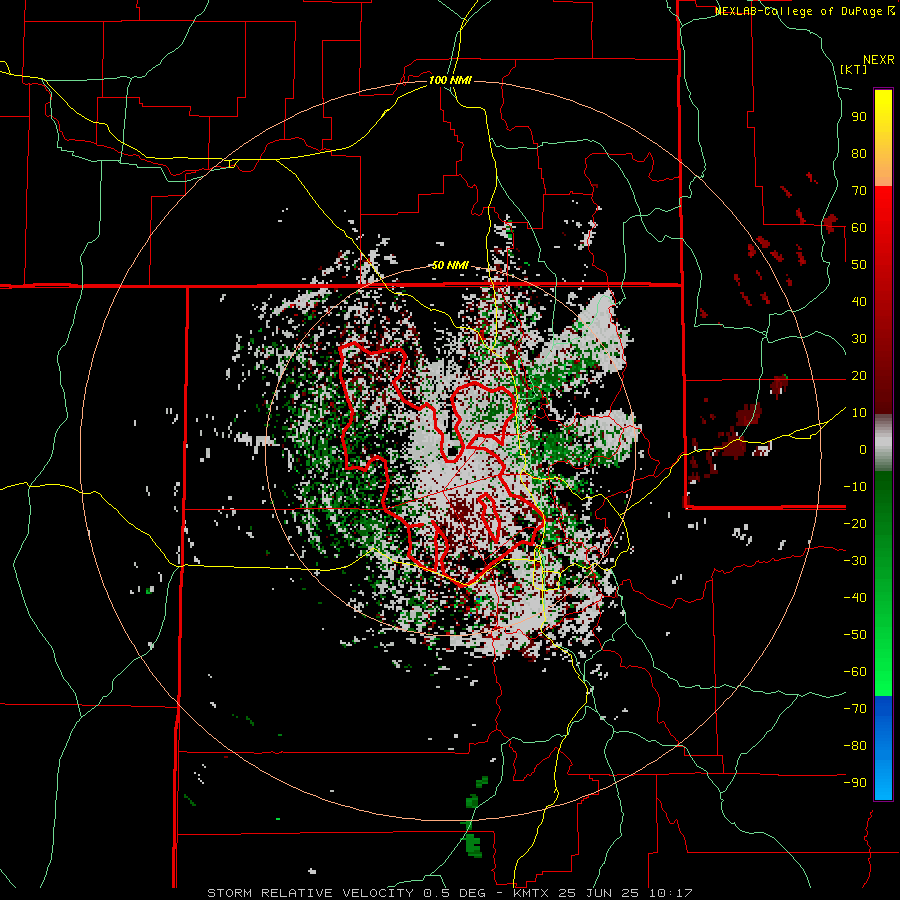Click the 70 value on the velocity scale
The image size is (900, 900).
[x=859, y=191]
